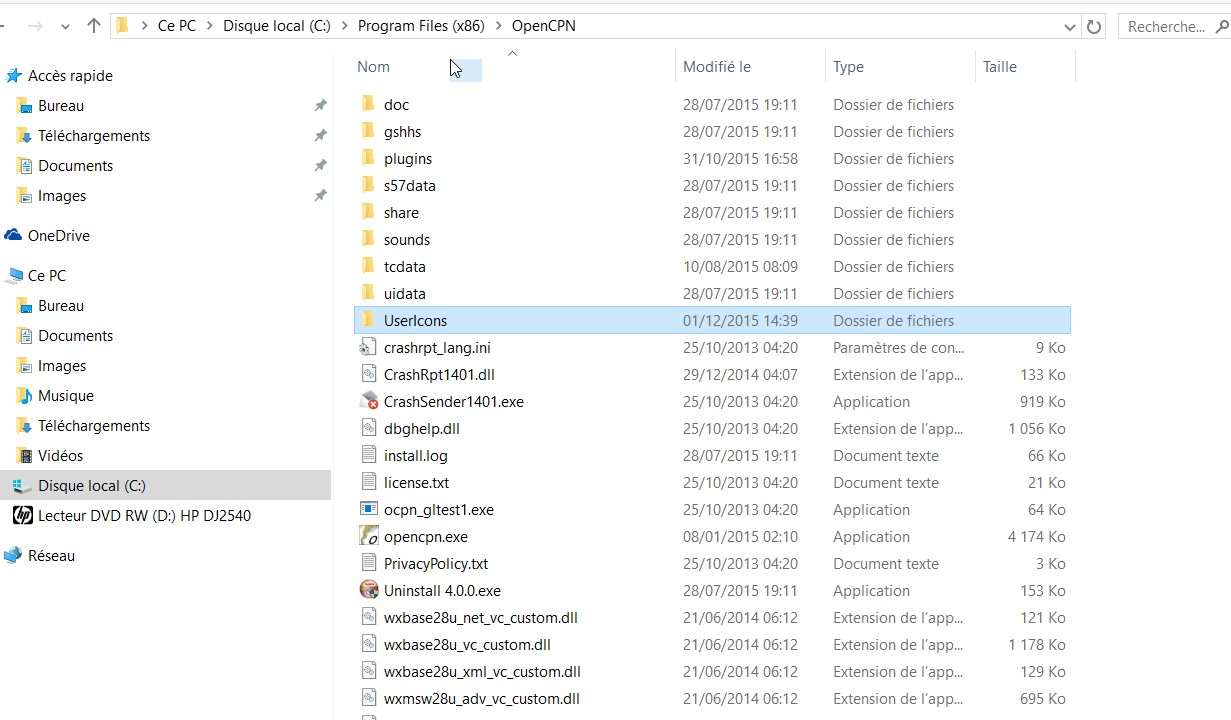
Task: Select Accès rapide in navigation pane
Action: click(70, 76)
